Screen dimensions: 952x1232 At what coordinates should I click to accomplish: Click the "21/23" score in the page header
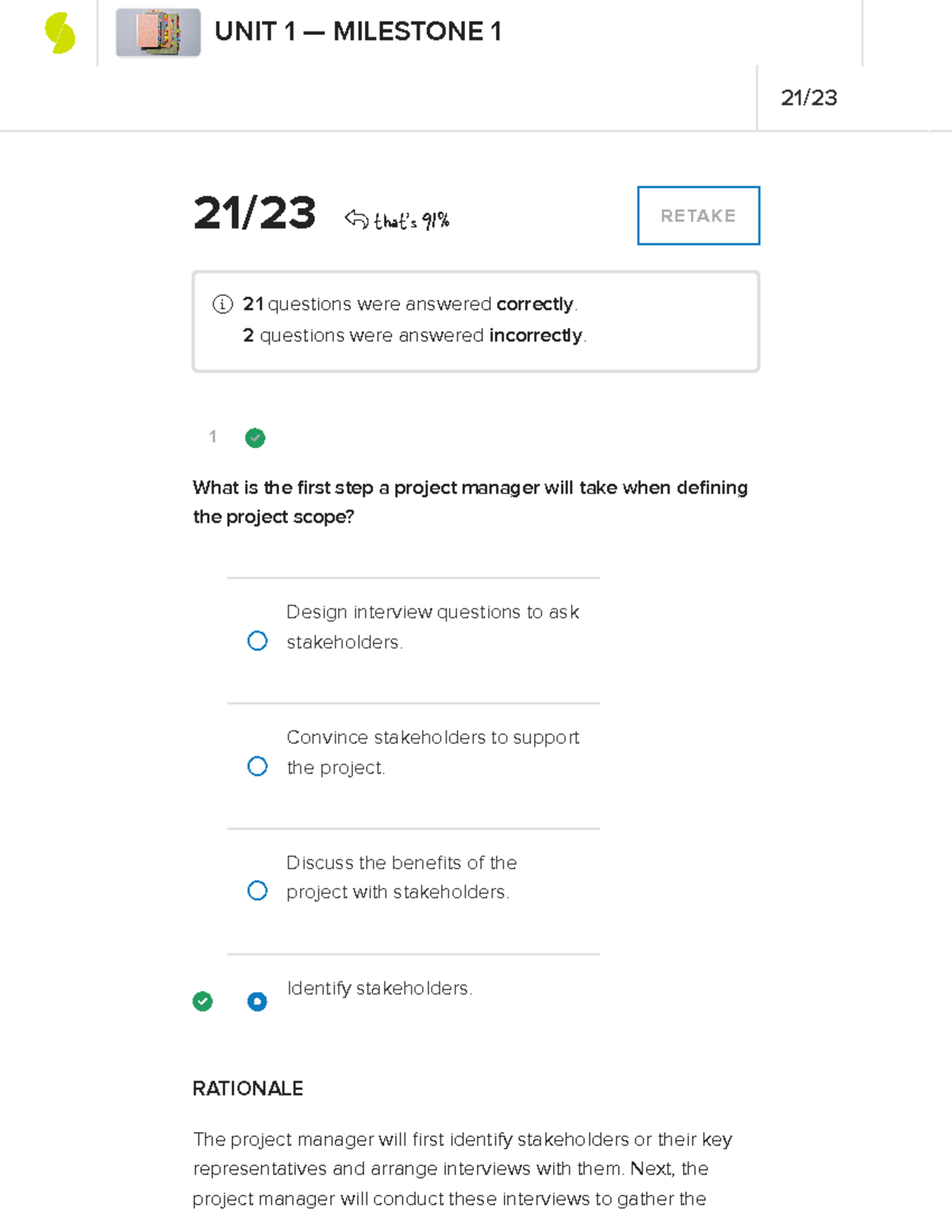(x=811, y=98)
